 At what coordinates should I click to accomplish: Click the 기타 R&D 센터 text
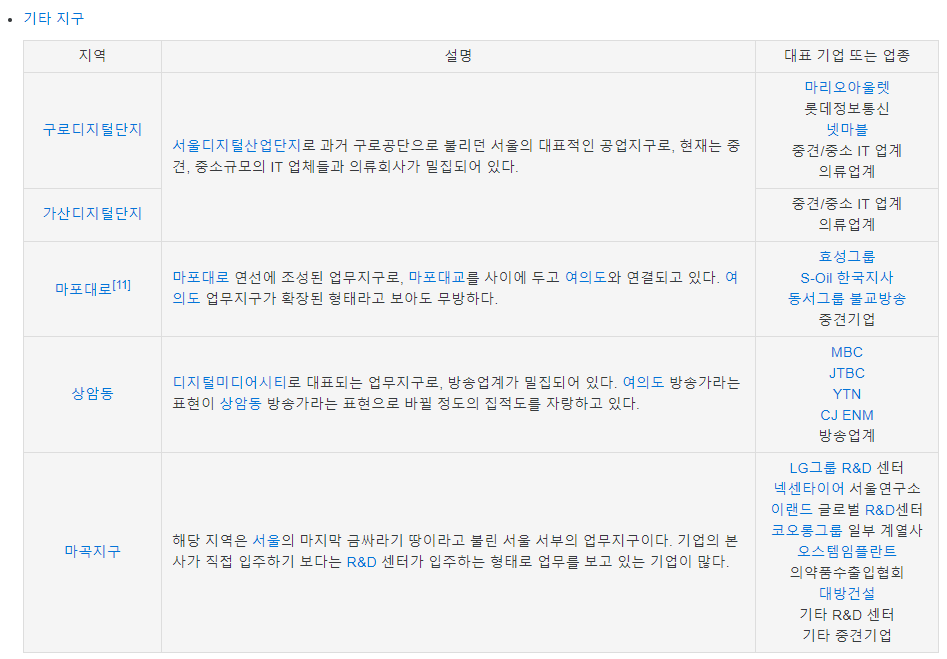(847, 614)
